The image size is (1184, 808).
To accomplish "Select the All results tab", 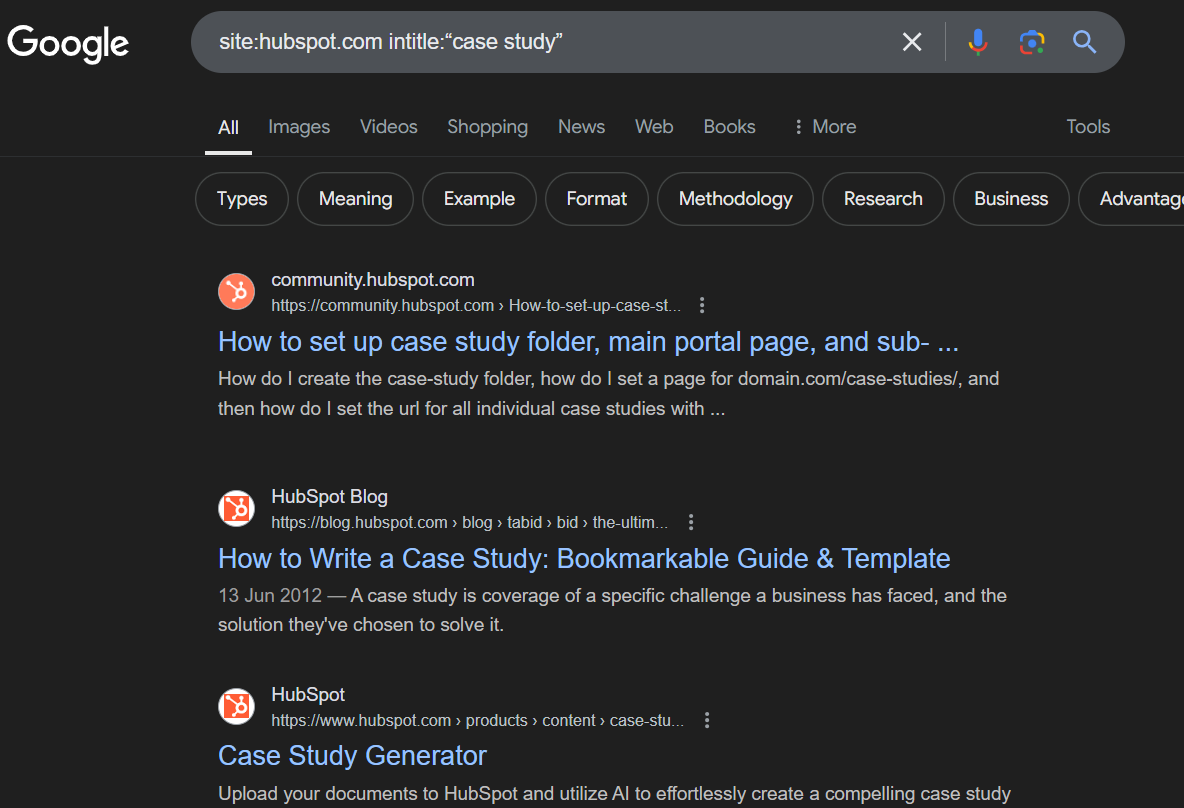I will pos(228,127).
